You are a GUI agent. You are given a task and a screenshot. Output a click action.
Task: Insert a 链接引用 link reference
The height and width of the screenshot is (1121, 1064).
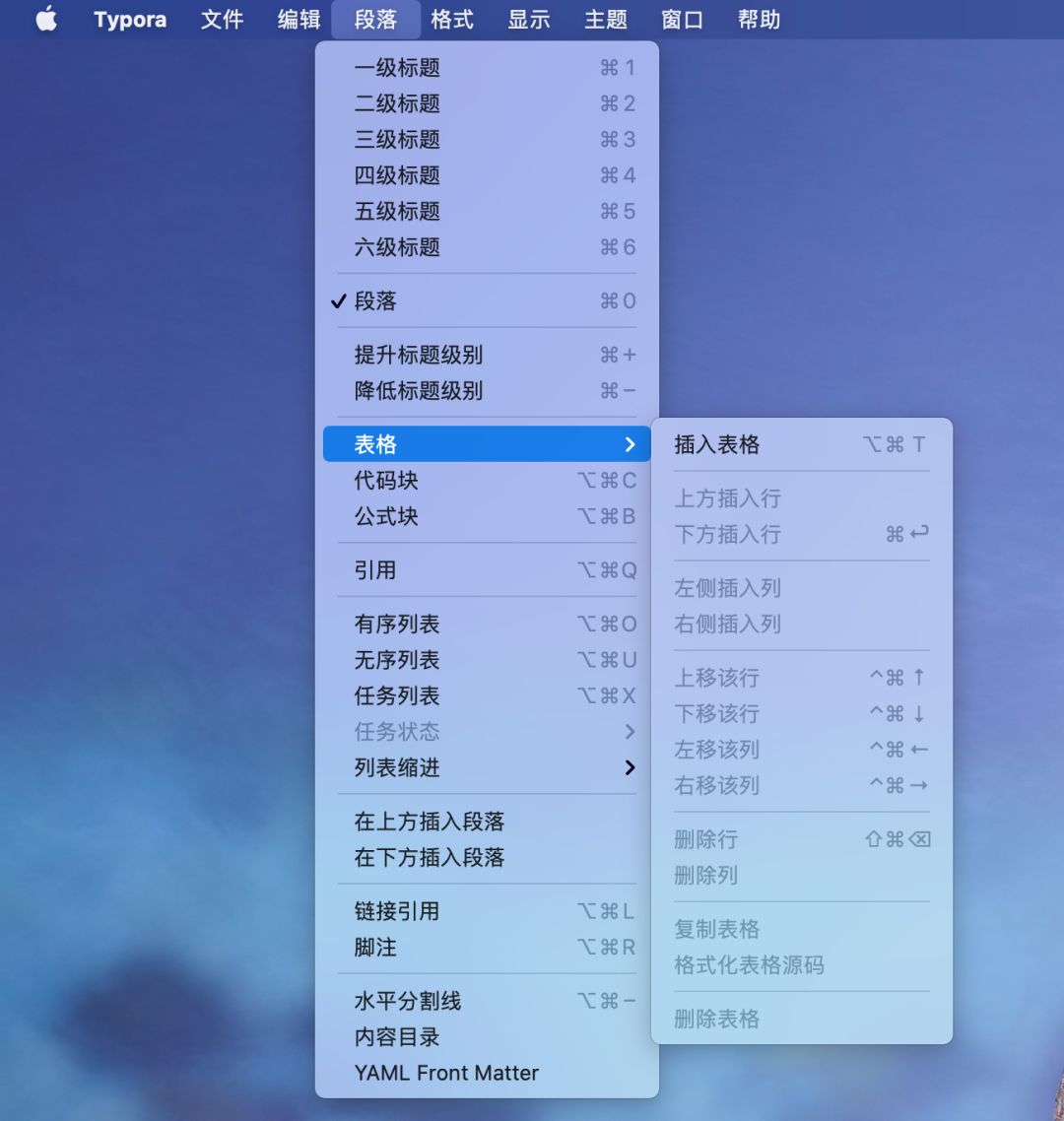[487, 911]
